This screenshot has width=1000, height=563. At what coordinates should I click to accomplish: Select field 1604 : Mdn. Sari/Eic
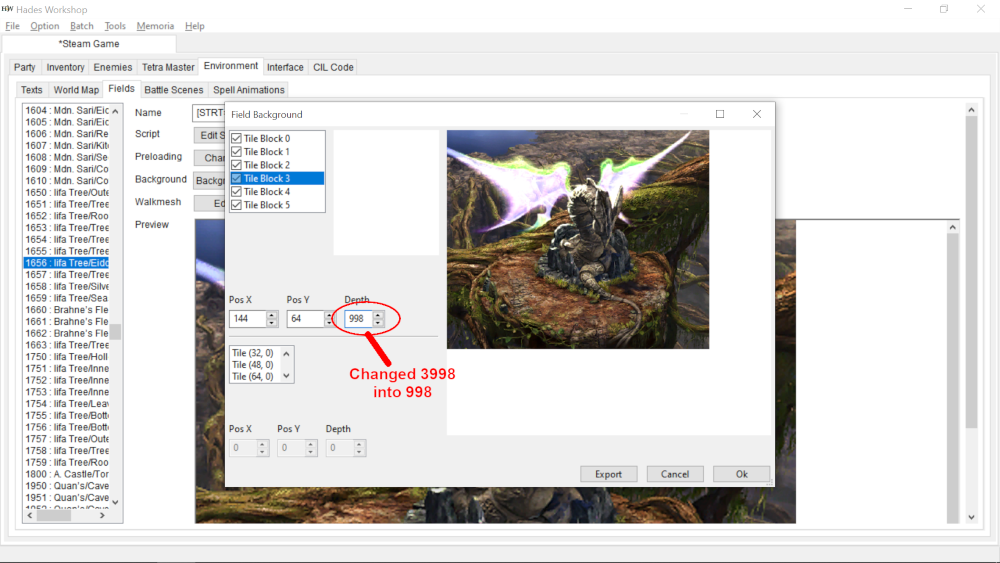66,110
